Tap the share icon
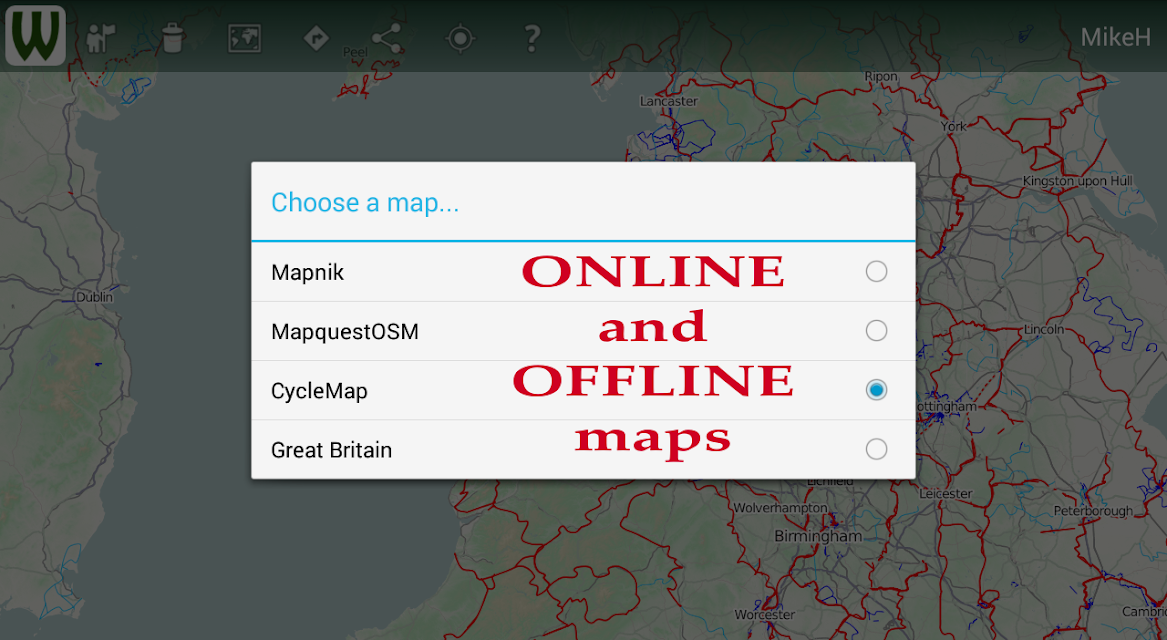The height and width of the screenshot is (640, 1167). click(x=387, y=38)
